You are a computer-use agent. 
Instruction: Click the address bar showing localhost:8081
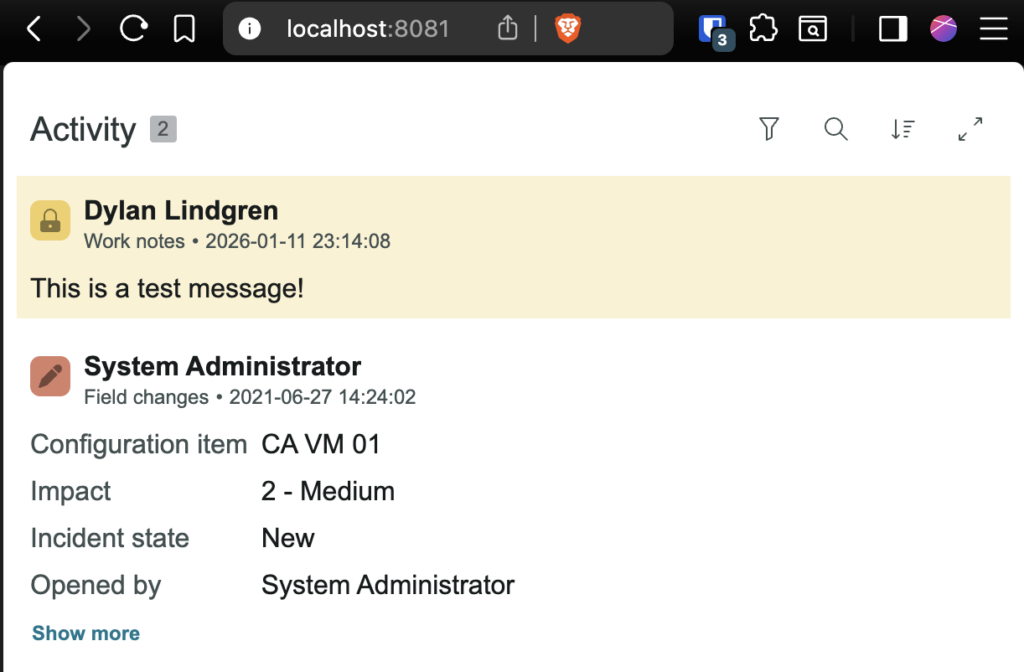(368, 30)
